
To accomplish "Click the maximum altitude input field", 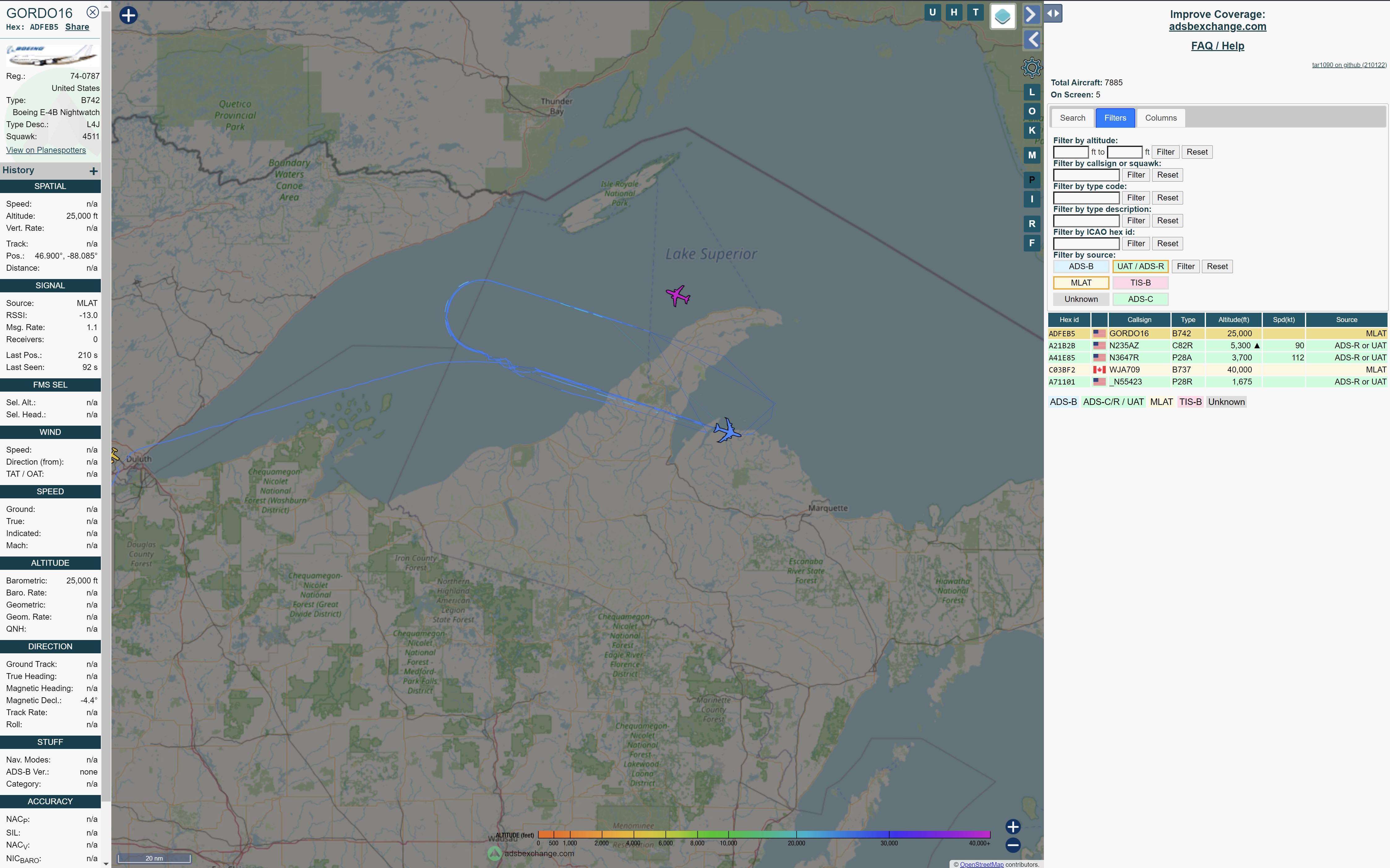I will coord(1124,152).
